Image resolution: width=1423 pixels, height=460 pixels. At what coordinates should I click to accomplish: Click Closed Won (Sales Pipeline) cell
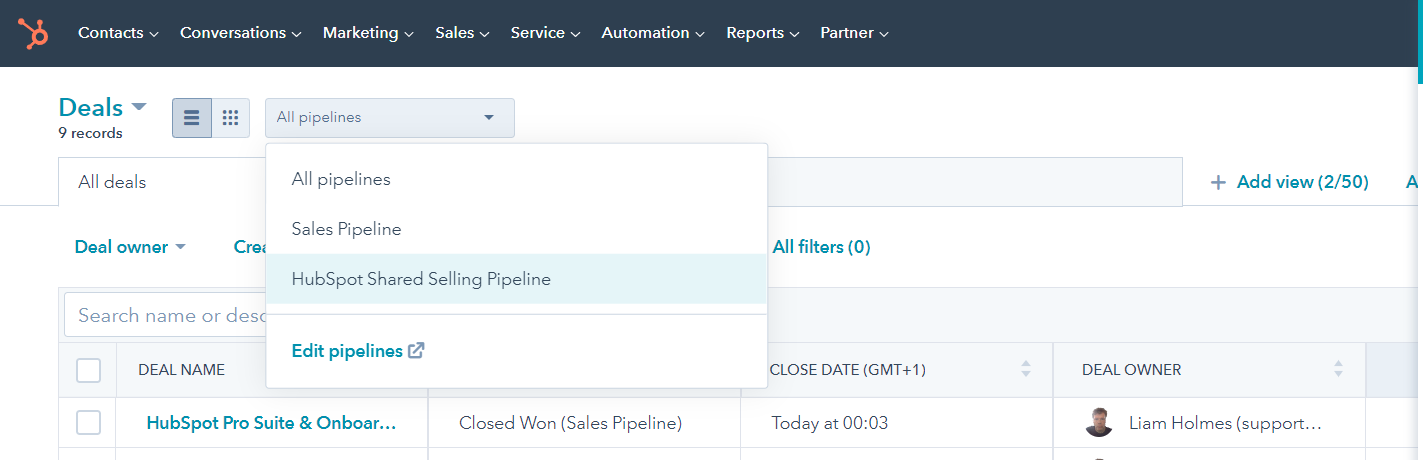click(570, 423)
